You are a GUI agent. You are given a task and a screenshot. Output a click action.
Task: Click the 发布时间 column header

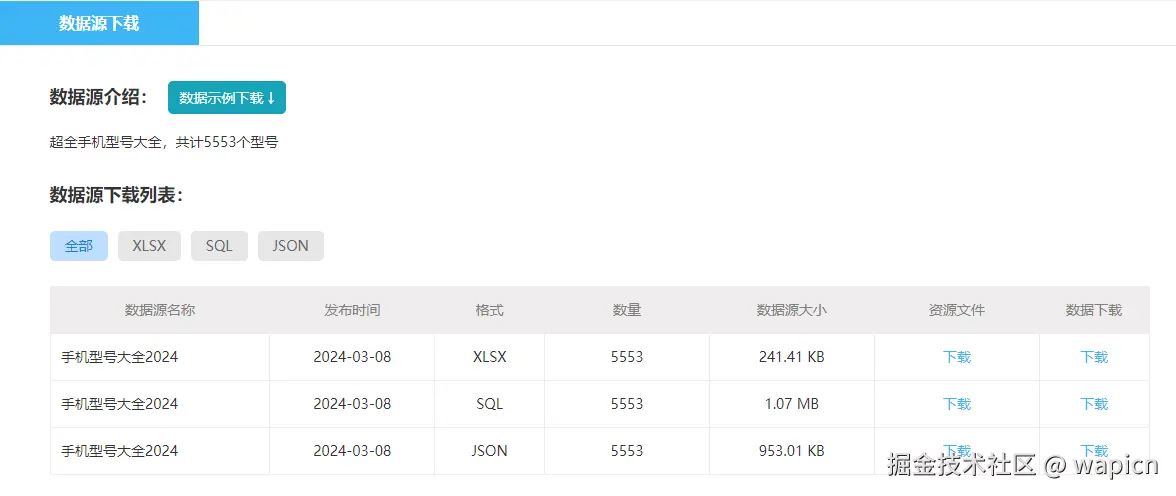[352, 310]
